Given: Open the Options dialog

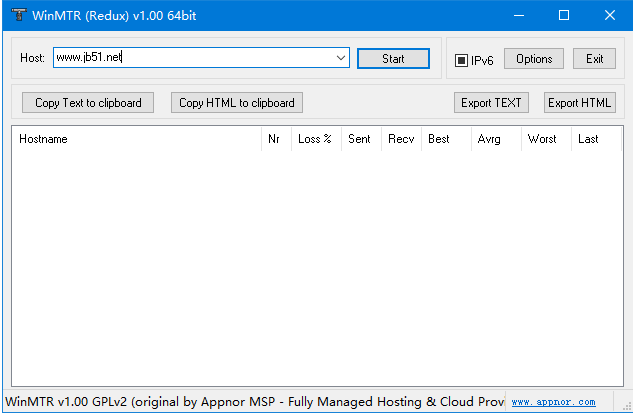Looking at the screenshot, I should (x=534, y=59).
